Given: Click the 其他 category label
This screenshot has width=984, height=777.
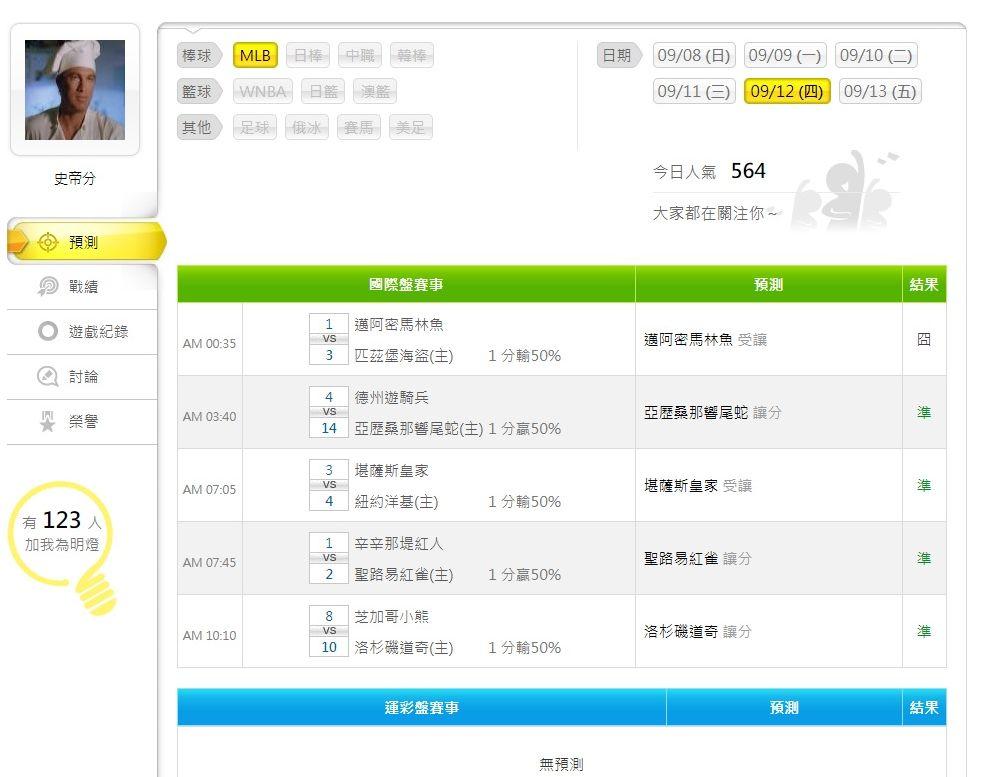Looking at the screenshot, I should pyautogui.click(x=198, y=127).
